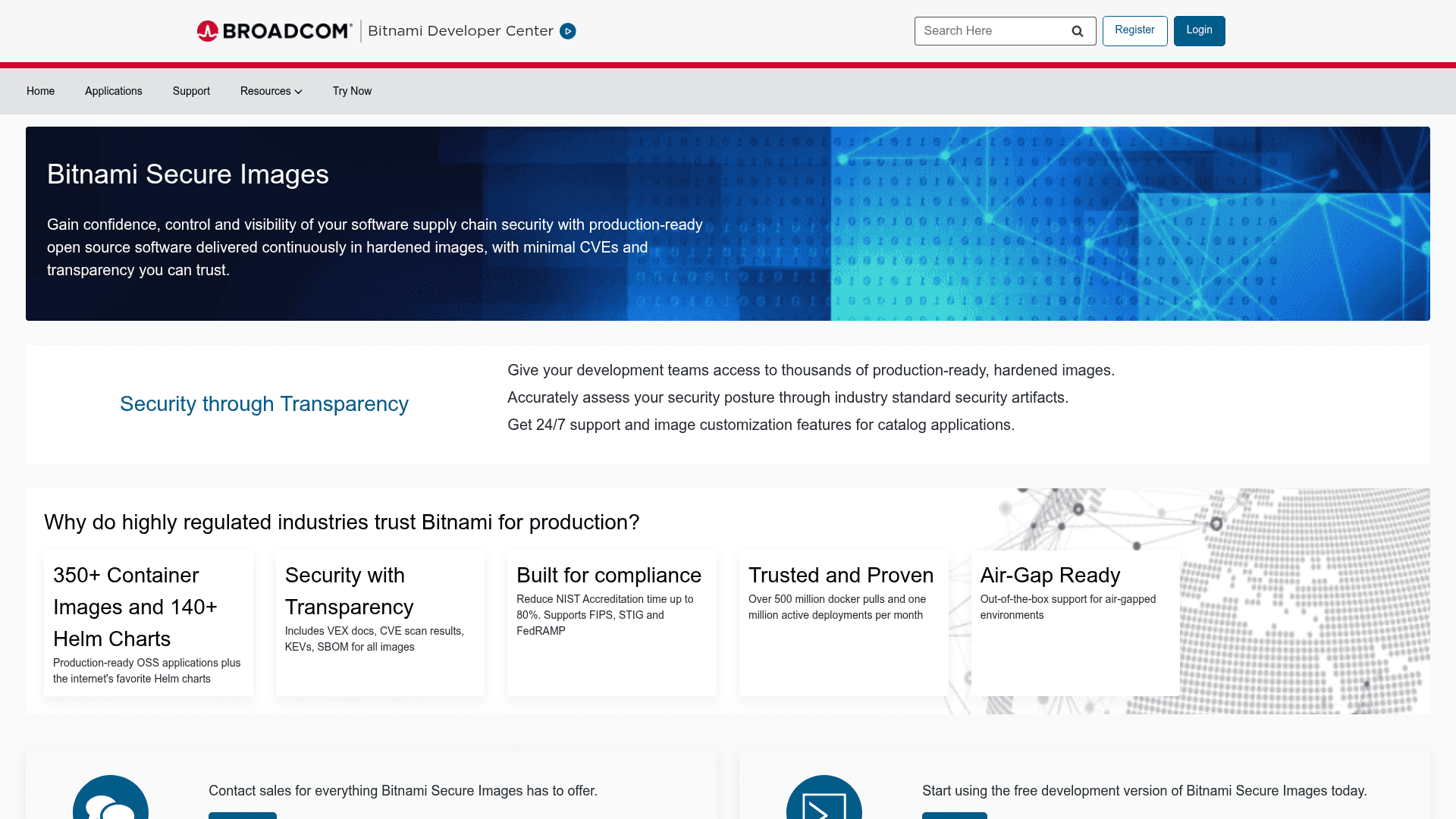Expand the Resources dropdown menu

[271, 91]
